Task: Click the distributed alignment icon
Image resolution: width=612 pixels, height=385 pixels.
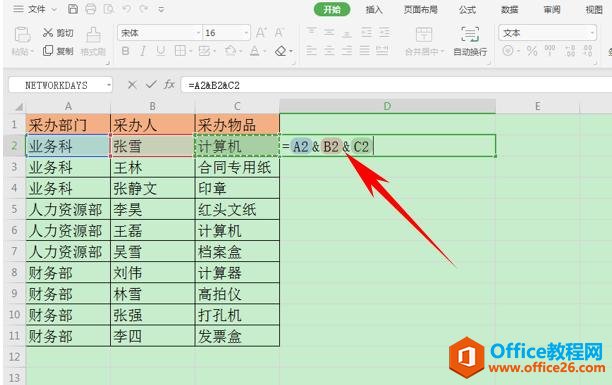Action: [382, 50]
